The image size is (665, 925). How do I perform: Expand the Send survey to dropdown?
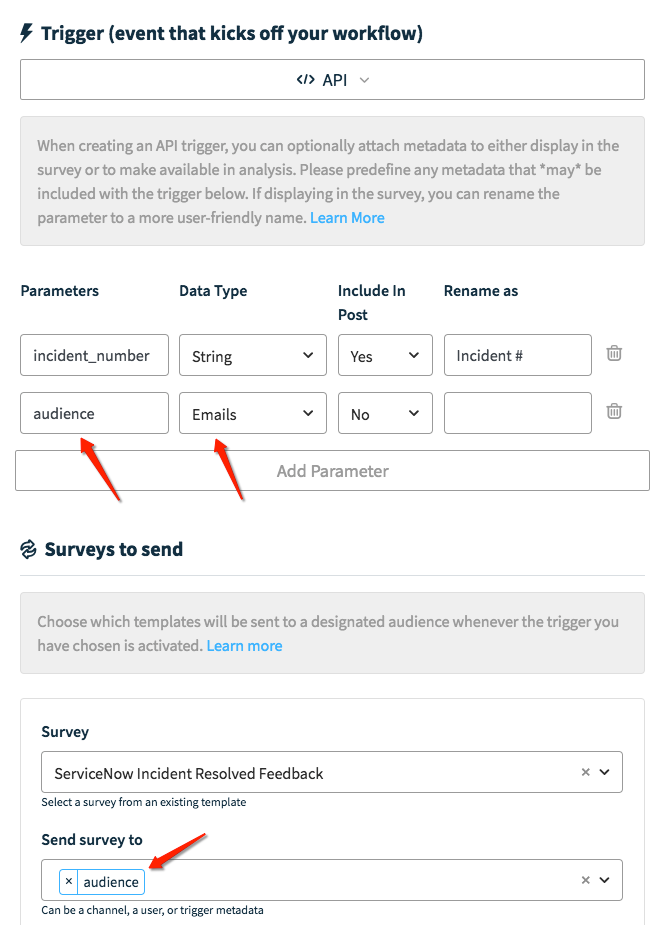click(605, 880)
